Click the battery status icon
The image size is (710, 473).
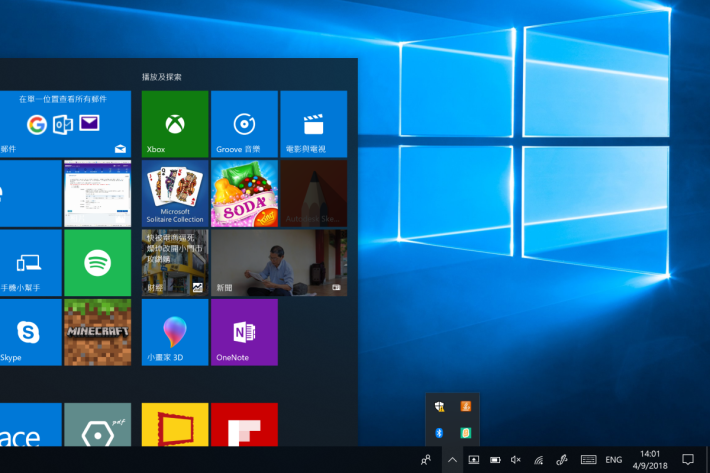[495, 460]
